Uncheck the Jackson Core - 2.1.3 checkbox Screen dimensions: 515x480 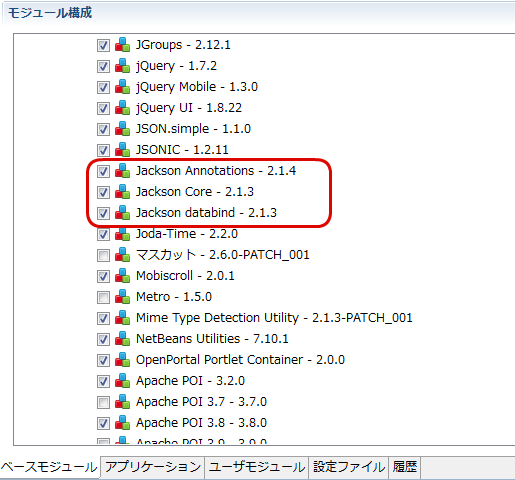coord(103,193)
